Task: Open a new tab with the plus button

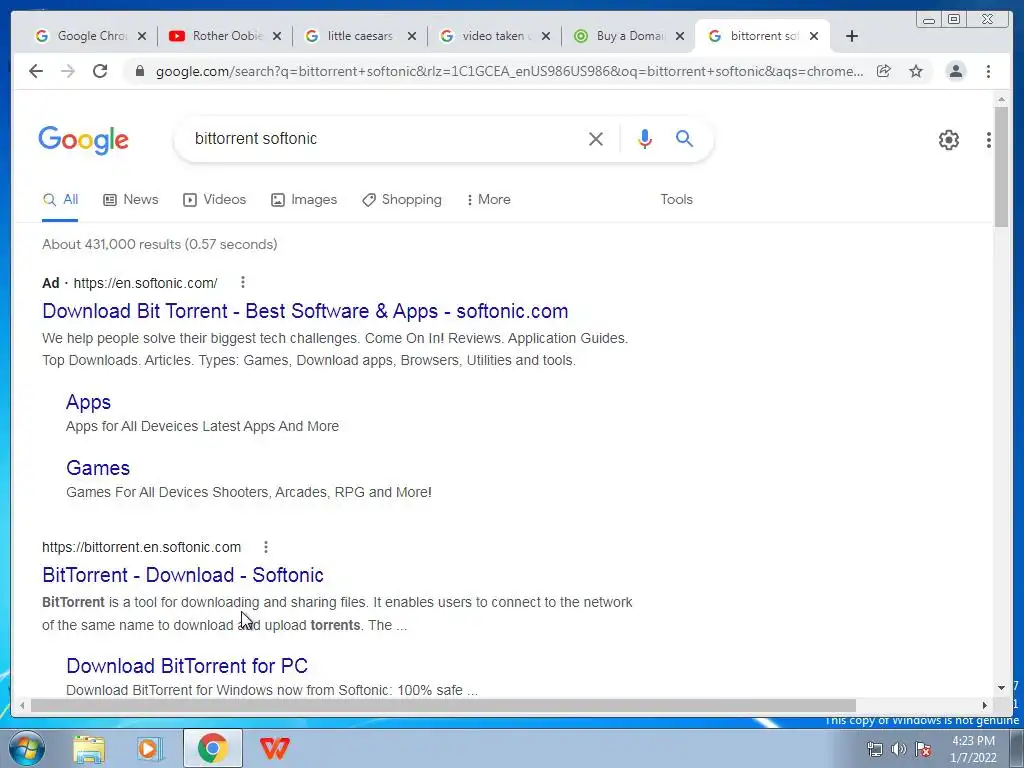Action: coord(852,36)
